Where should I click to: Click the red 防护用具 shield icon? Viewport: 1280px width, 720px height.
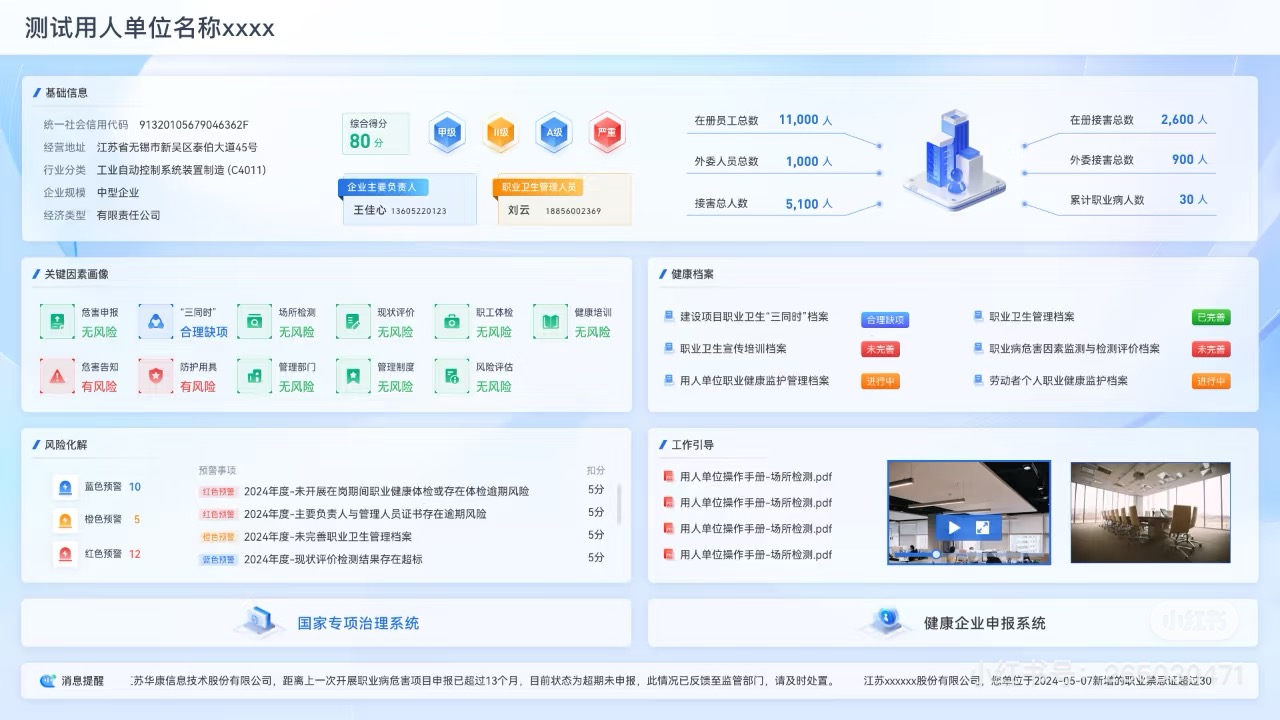(156, 375)
